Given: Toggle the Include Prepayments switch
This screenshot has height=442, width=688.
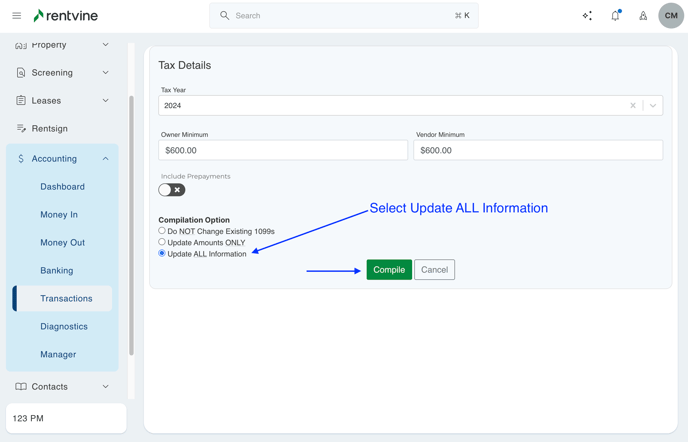Looking at the screenshot, I should [171, 190].
